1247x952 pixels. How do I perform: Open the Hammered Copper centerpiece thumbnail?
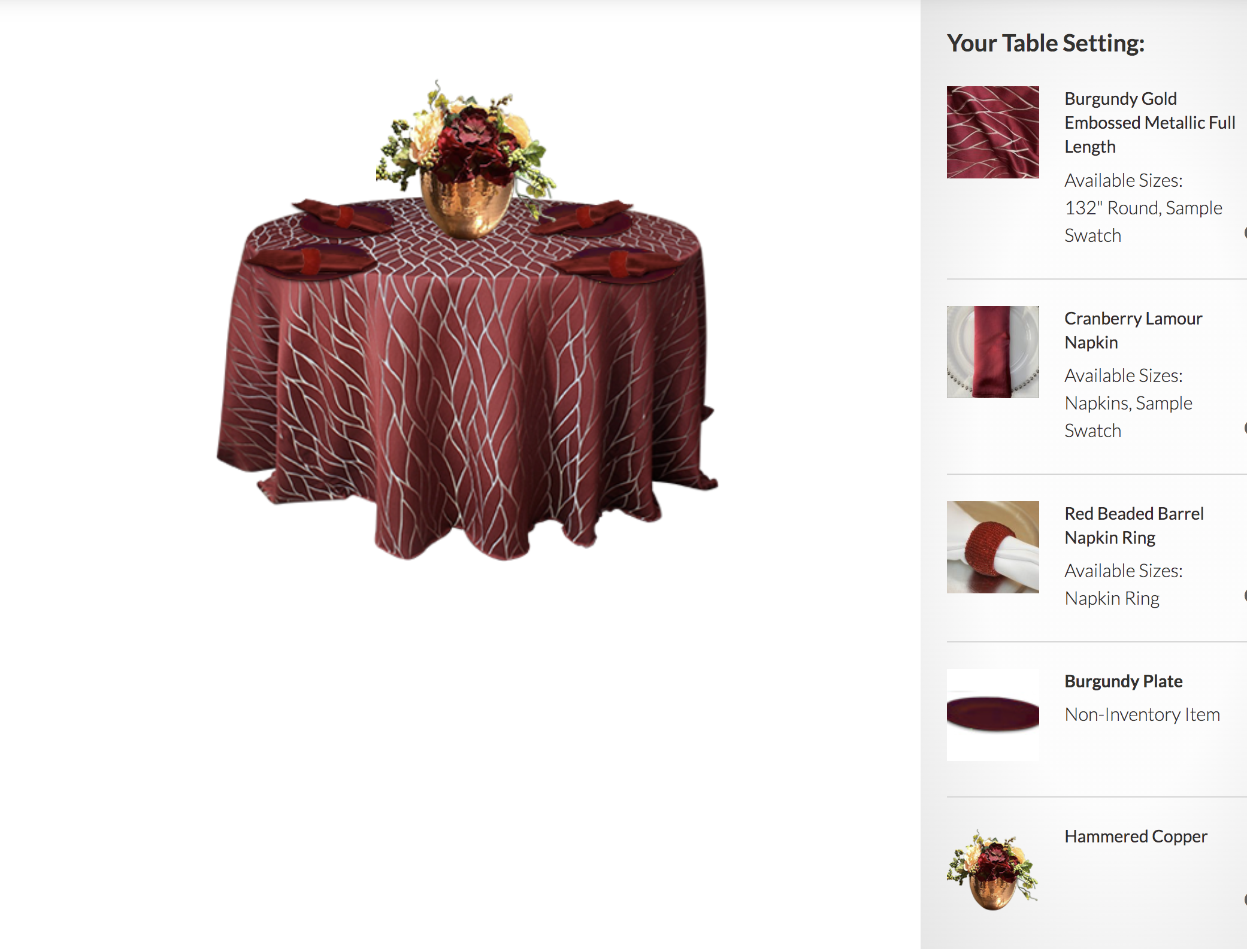pos(992,871)
